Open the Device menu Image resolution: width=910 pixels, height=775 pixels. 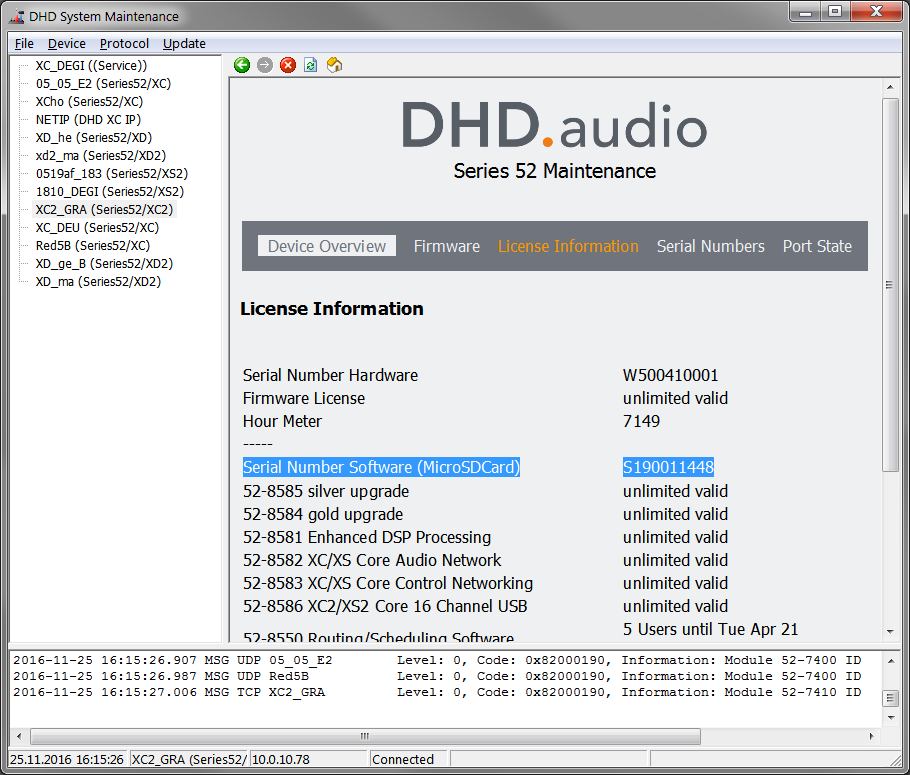tap(66, 44)
